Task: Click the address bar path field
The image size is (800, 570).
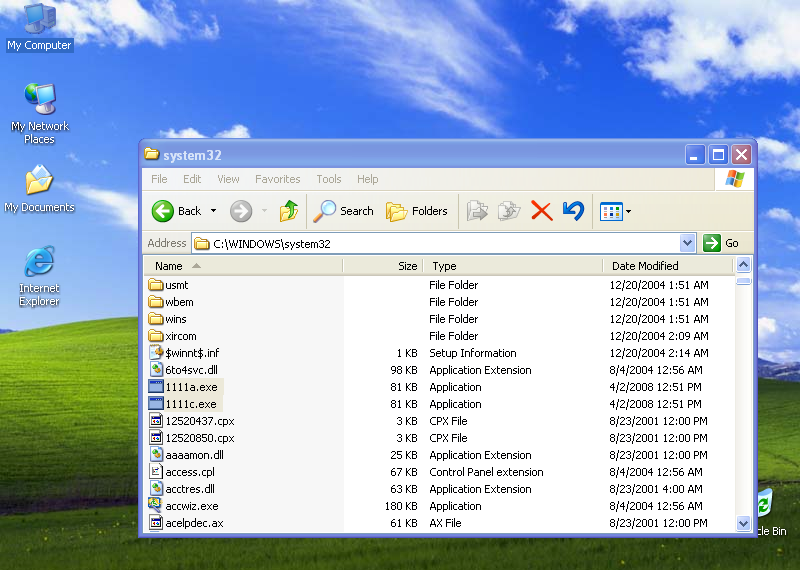Action: point(437,243)
